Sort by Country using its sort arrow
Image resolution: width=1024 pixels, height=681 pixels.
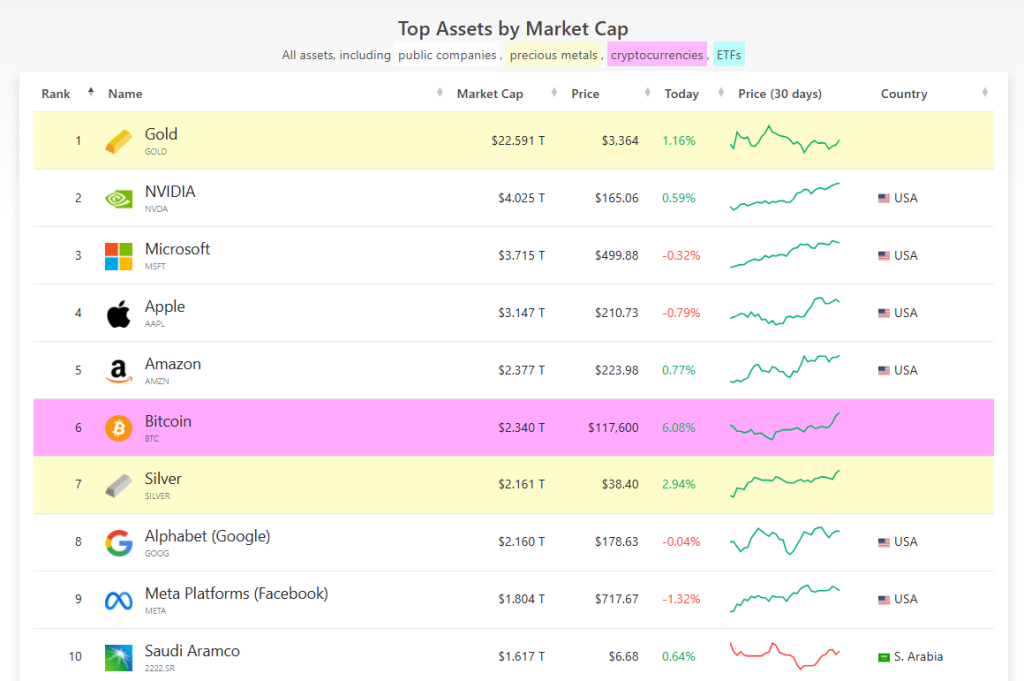pos(985,92)
